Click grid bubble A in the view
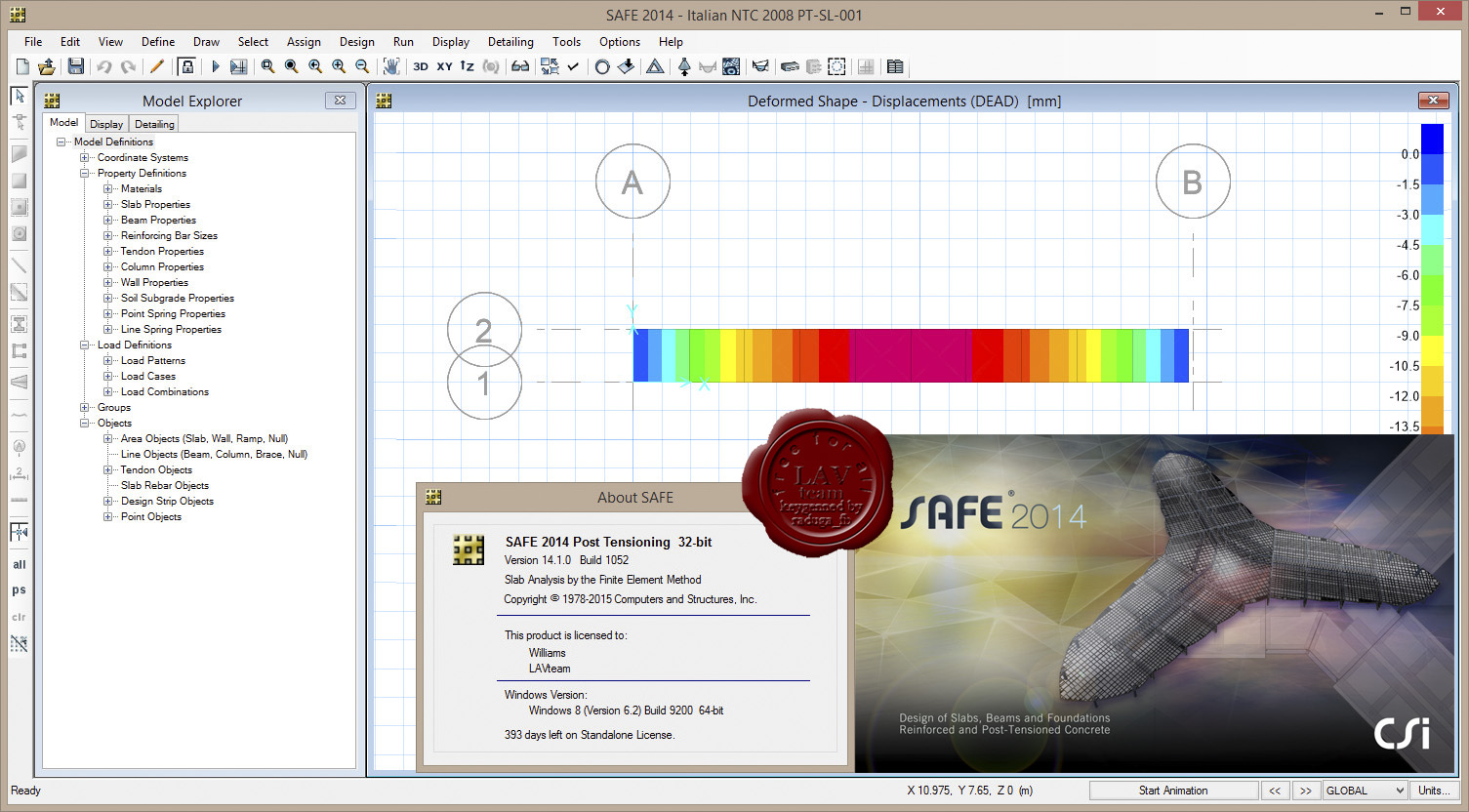This screenshot has height=812, width=1469. tap(632, 182)
